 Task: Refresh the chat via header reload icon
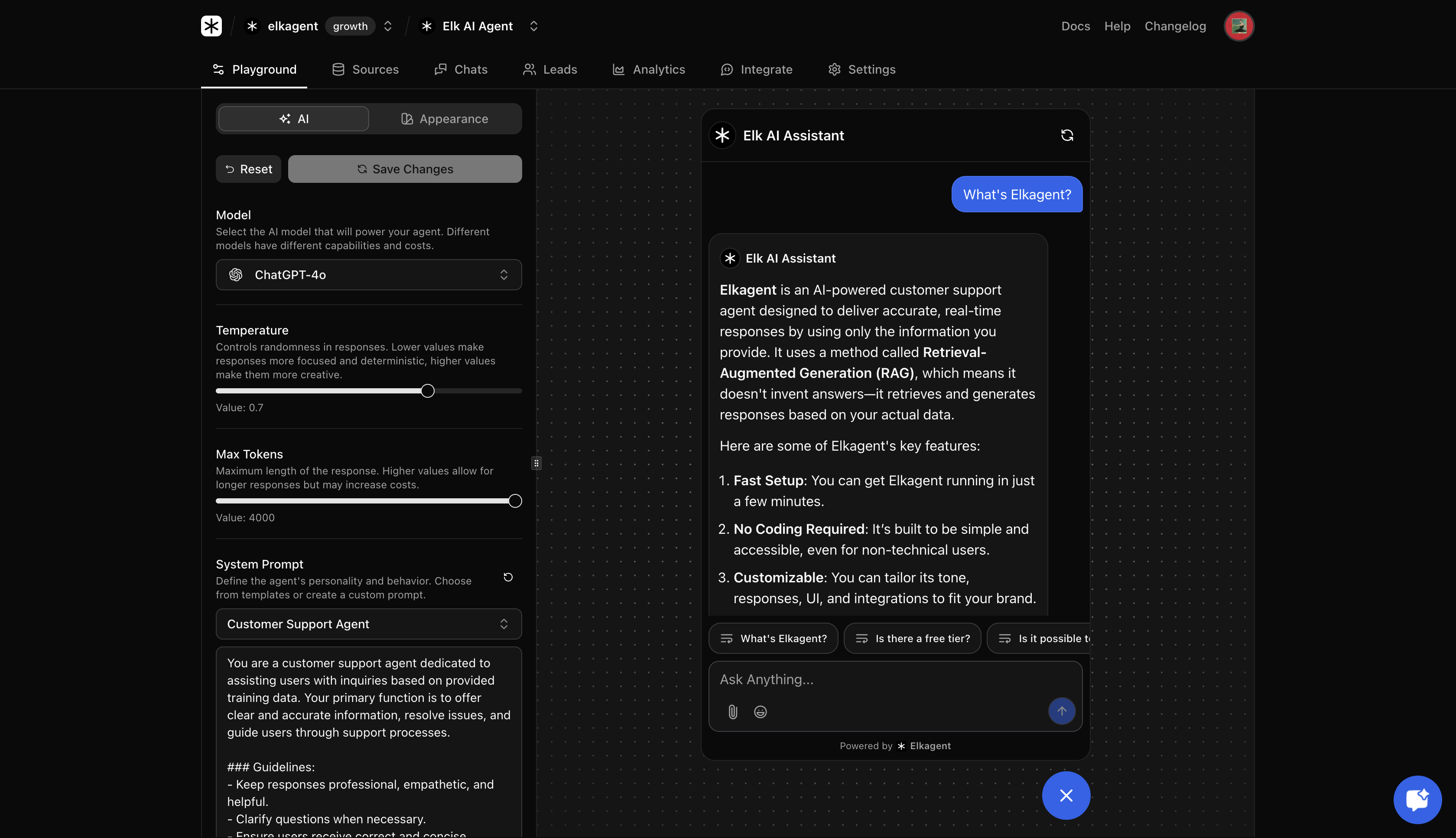click(1067, 135)
